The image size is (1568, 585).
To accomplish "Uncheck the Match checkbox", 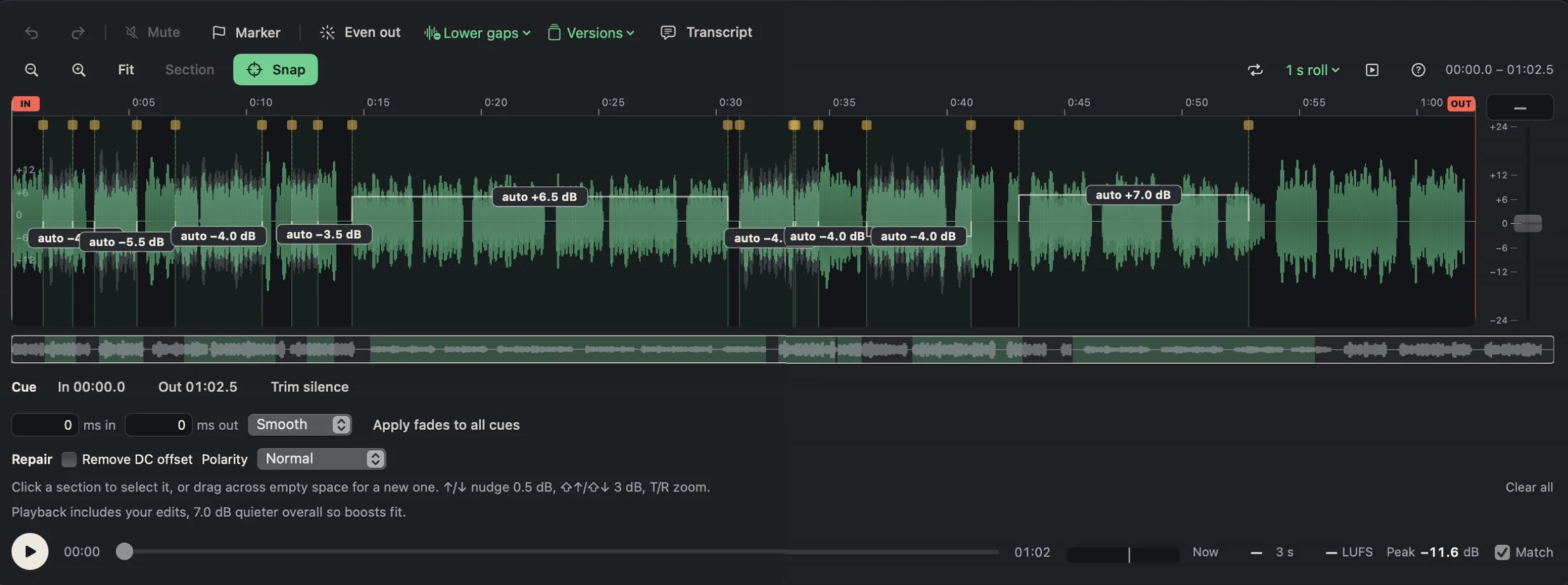I will pyautogui.click(x=1502, y=552).
